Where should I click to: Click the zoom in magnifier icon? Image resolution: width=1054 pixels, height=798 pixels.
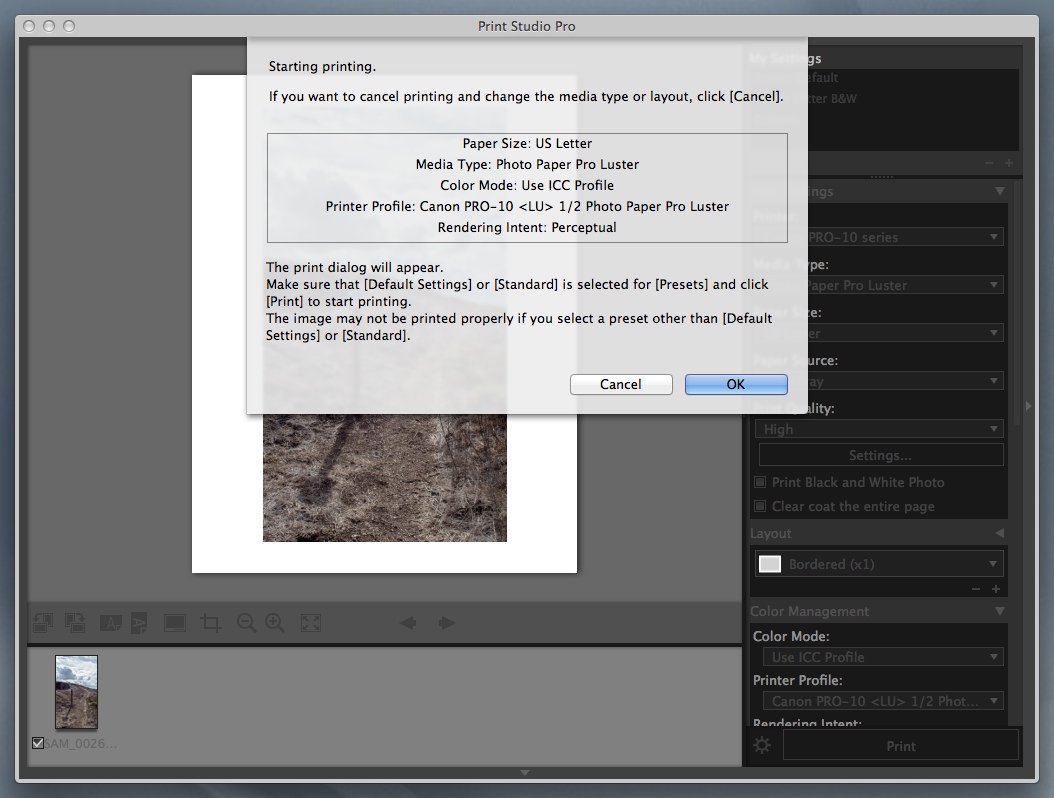(275, 623)
